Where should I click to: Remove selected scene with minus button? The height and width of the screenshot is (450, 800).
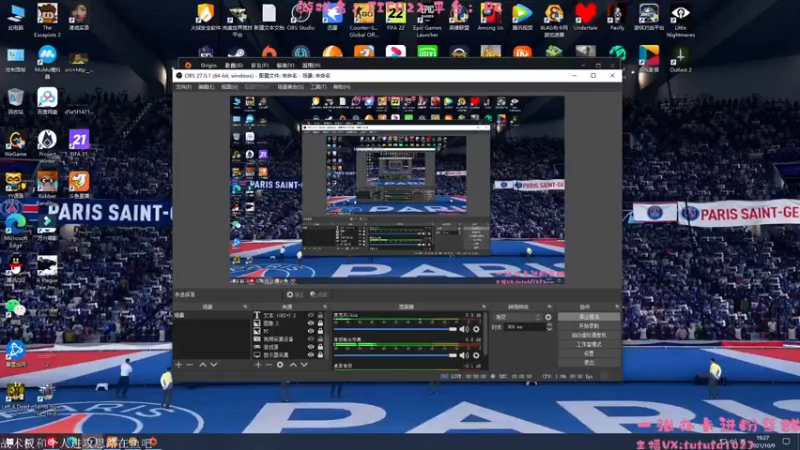(x=190, y=365)
